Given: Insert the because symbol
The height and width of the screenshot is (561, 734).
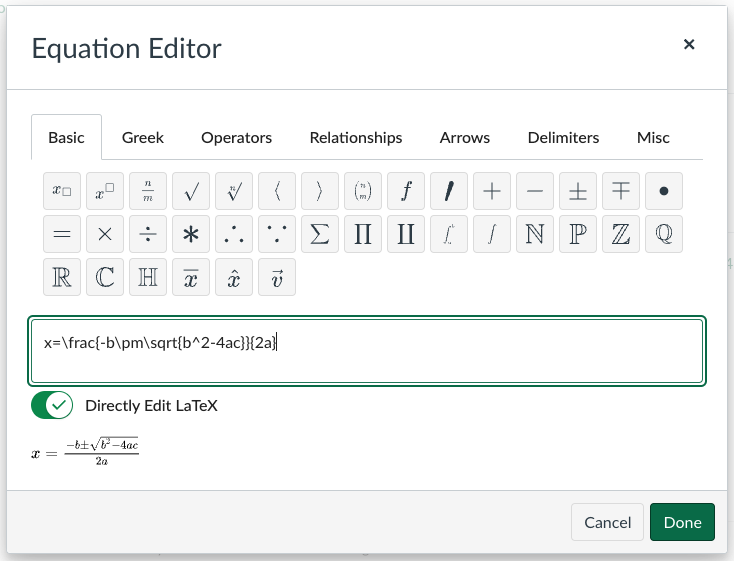Looking at the screenshot, I should pyautogui.click(x=277, y=234).
